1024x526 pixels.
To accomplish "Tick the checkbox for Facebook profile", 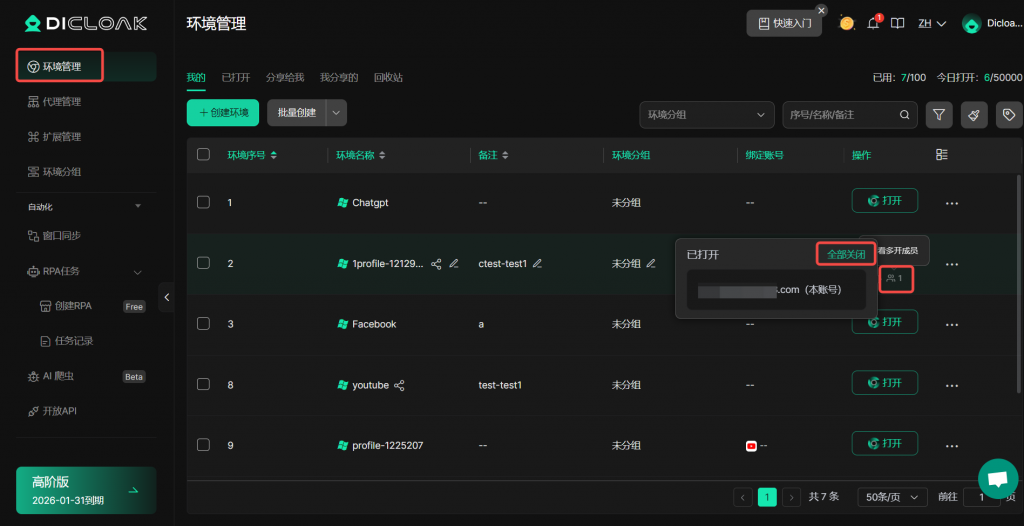I will click(204, 324).
